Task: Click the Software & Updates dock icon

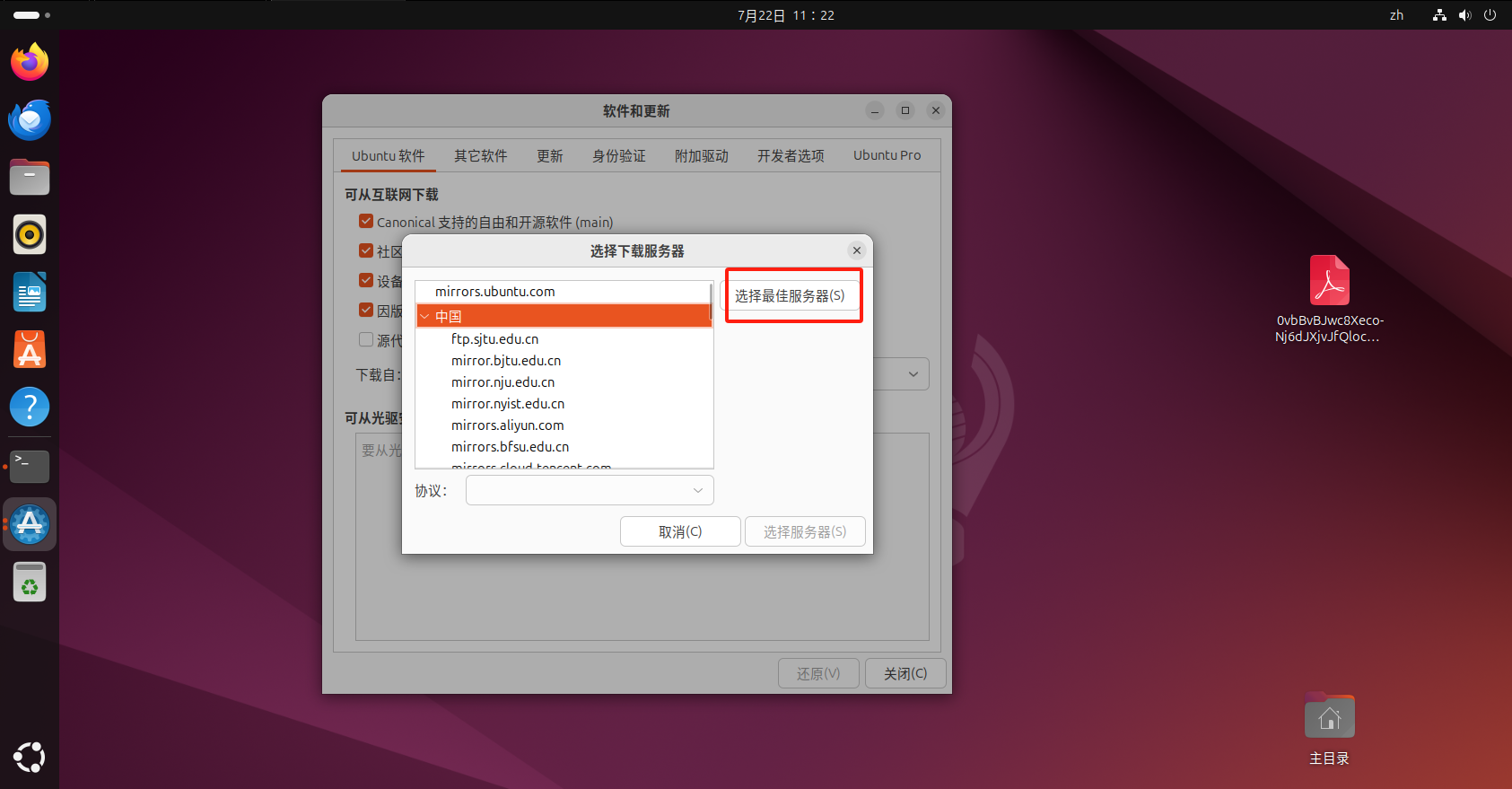Action: [30, 524]
